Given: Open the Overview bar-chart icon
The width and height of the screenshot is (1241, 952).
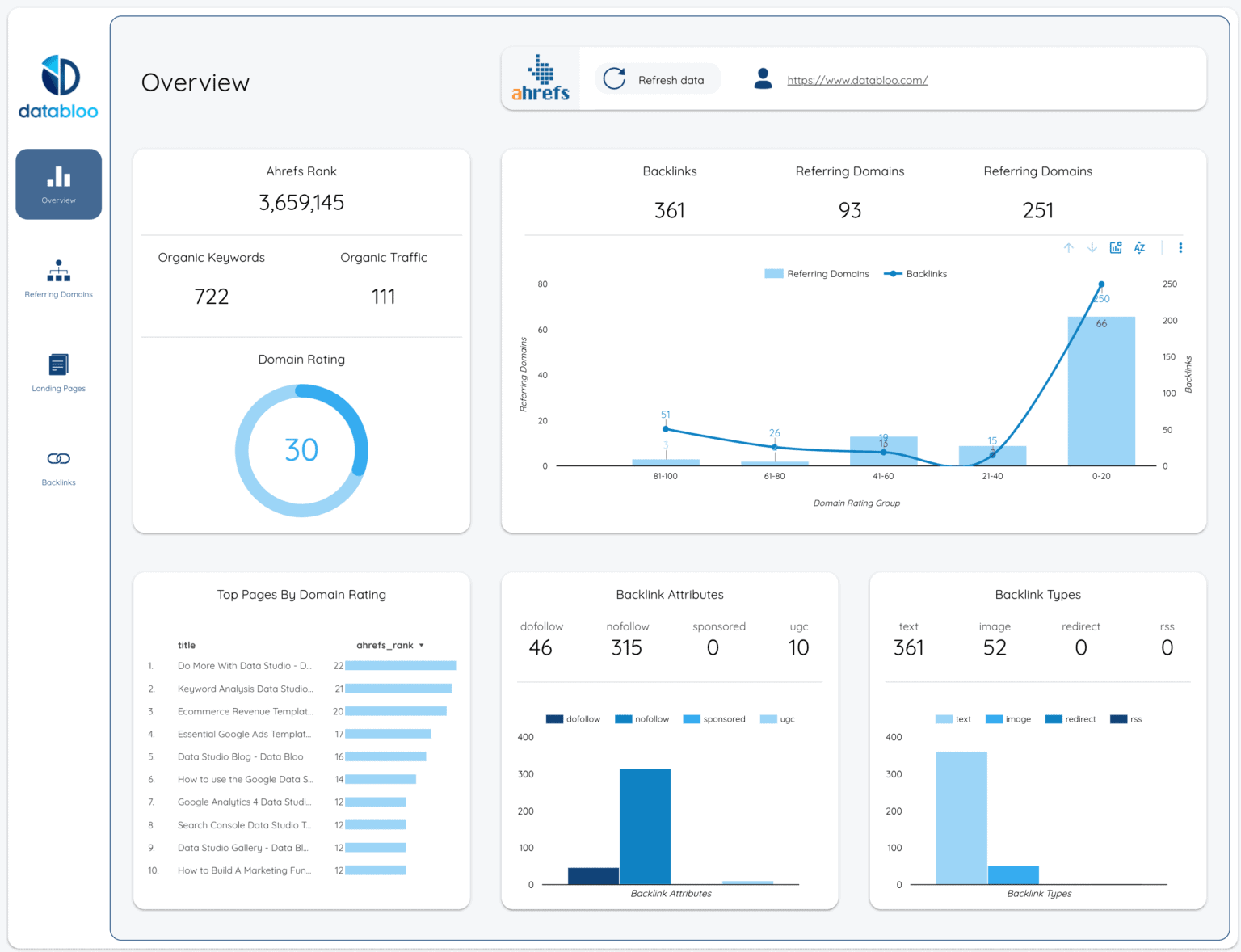Looking at the screenshot, I should (59, 176).
